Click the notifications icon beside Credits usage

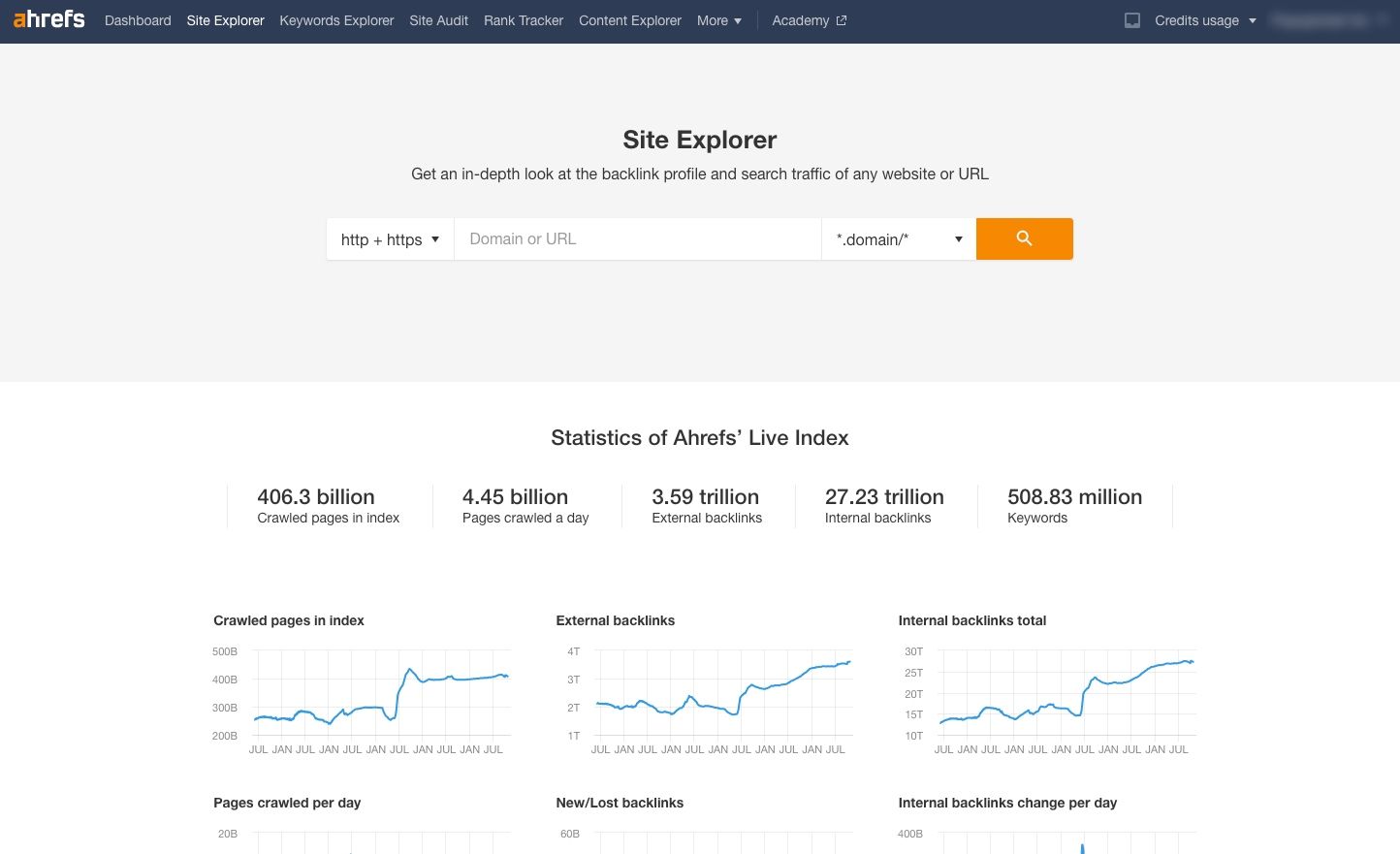point(1131,20)
